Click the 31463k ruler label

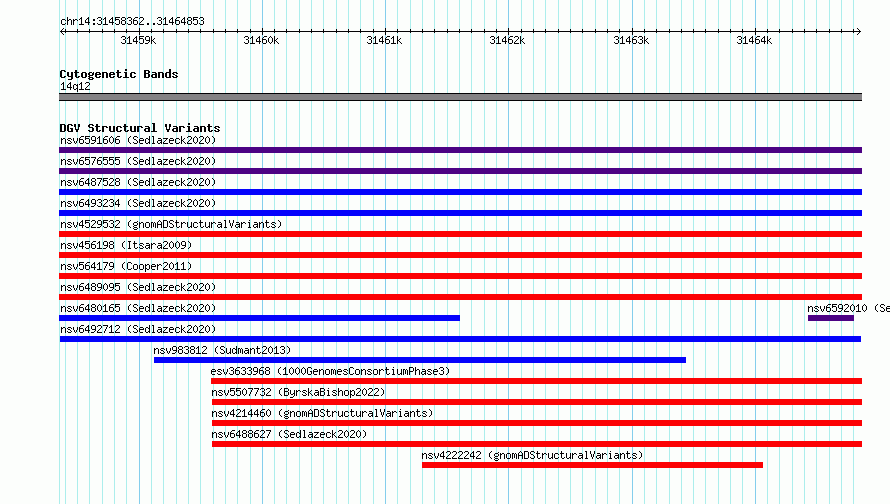631,40
